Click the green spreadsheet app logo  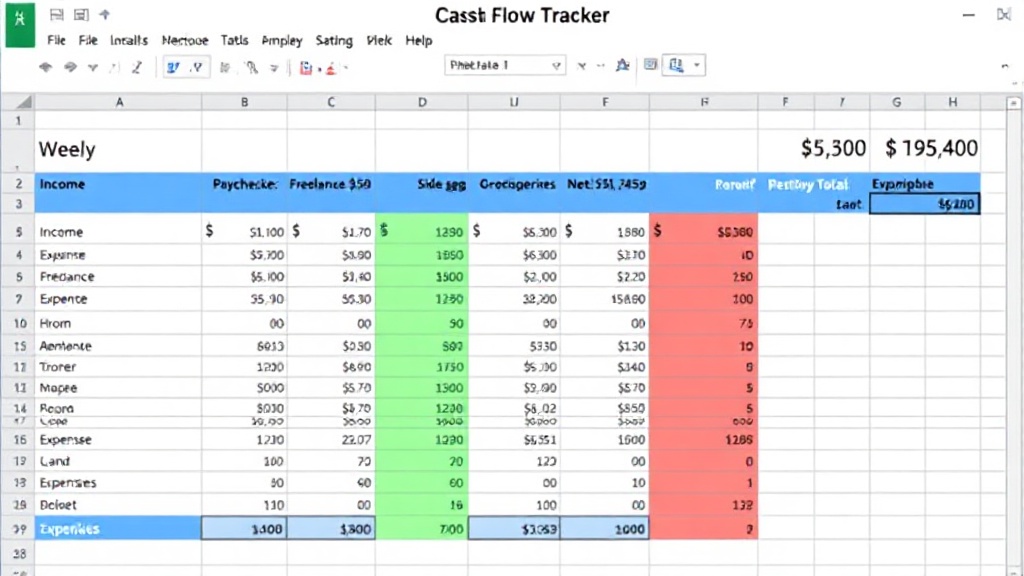(x=20, y=24)
